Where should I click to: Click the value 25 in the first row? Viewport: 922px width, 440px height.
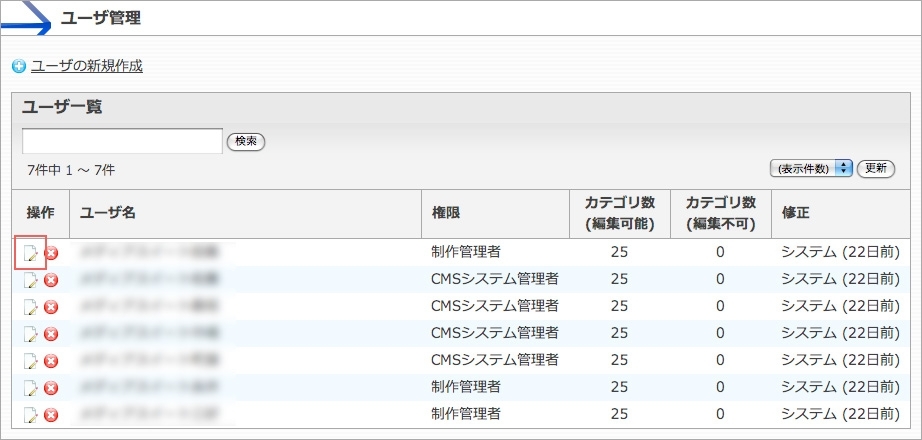tap(619, 252)
